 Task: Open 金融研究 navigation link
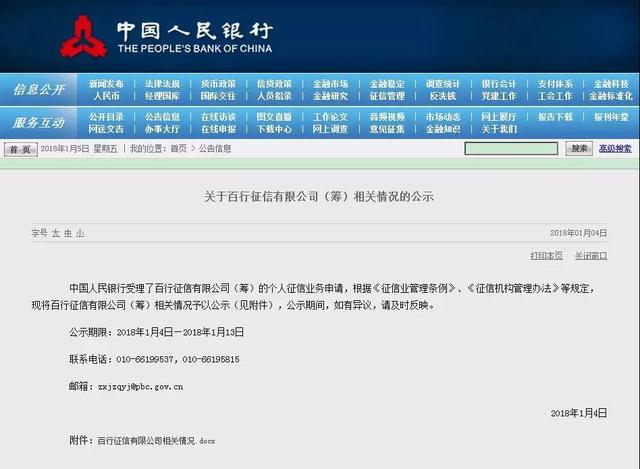pyautogui.click(x=330, y=96)
